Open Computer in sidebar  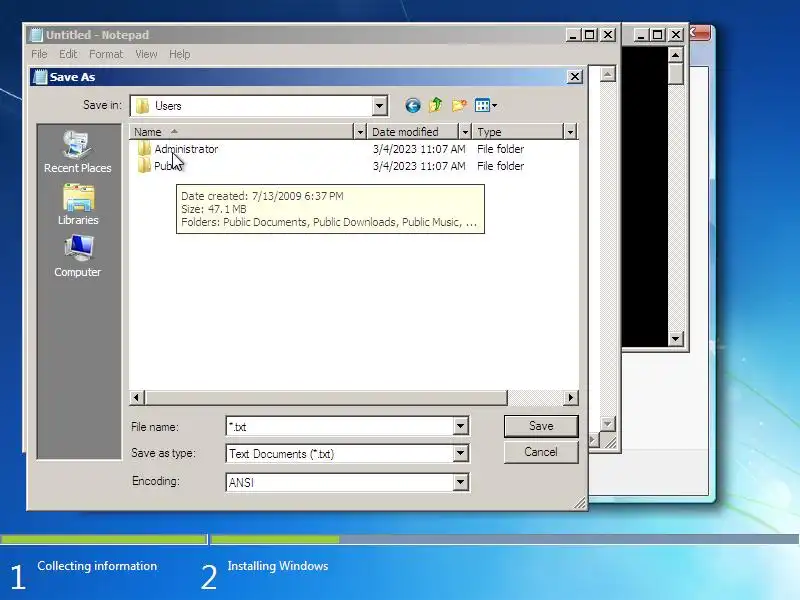(x=78, y=257)
